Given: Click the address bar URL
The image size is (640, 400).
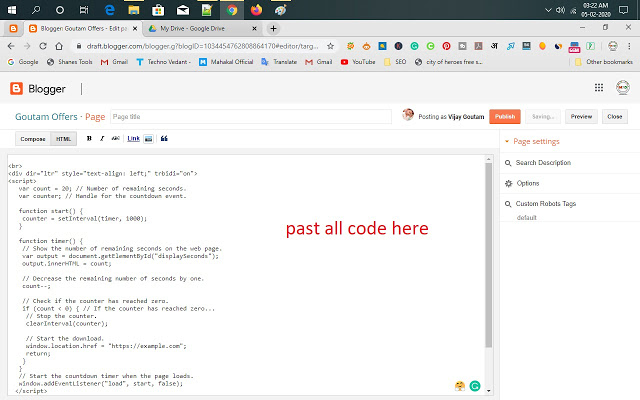Looking at the screenshot, I should coord(202,46).
